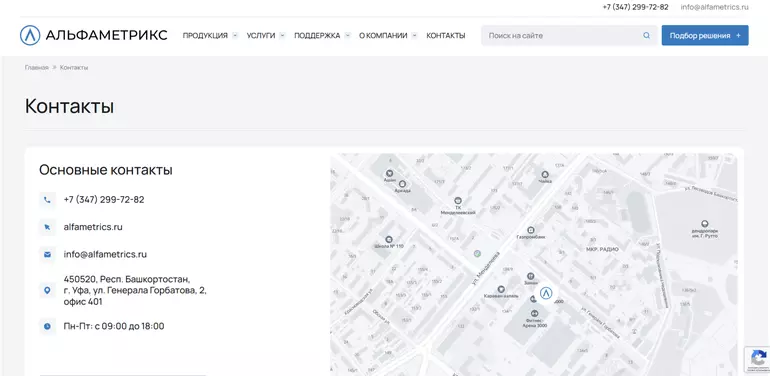Click the clock icon beside working hours

tap(47, 326)
